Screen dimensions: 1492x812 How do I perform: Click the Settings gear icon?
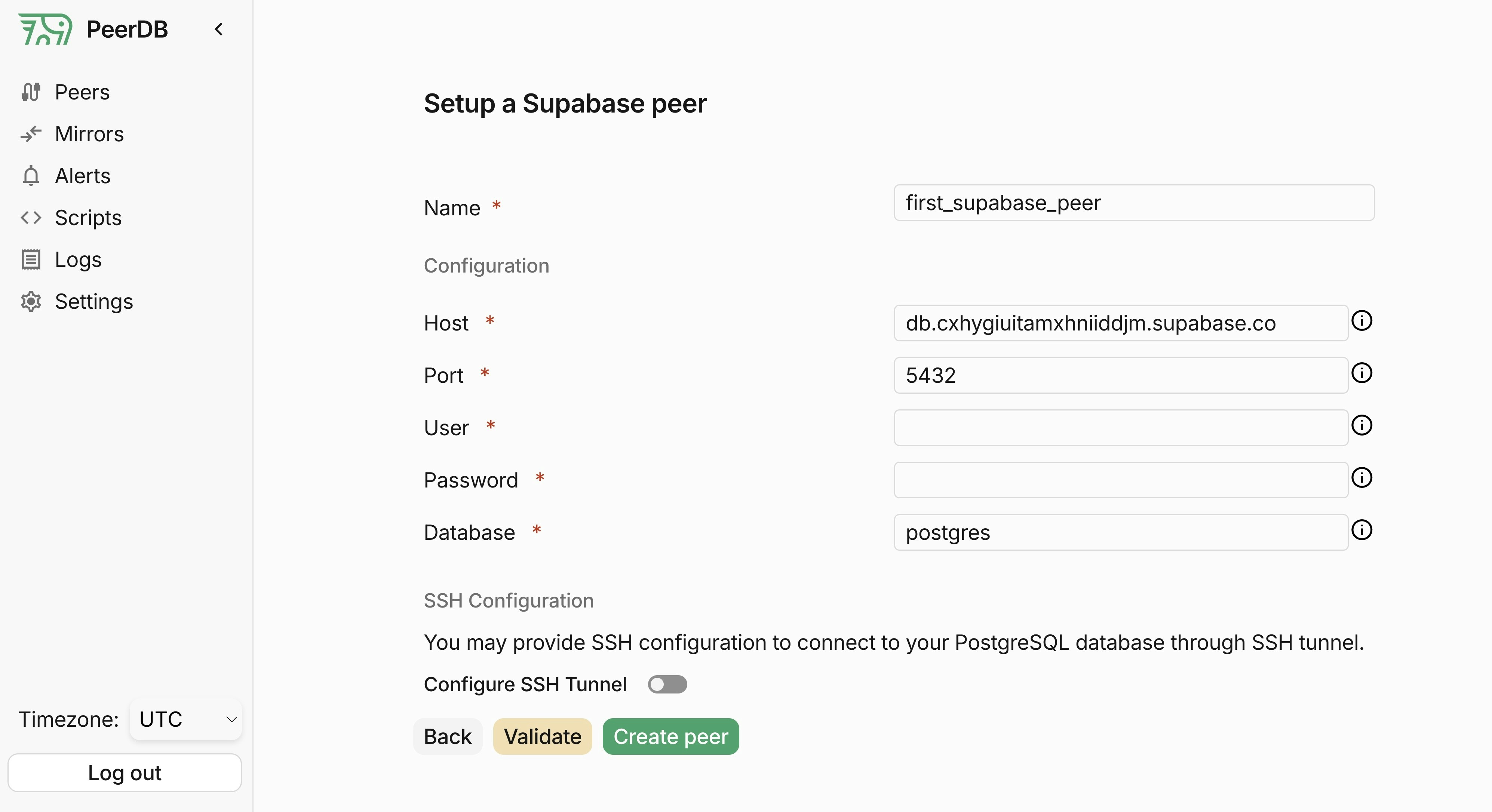click(x=31, y=301)
